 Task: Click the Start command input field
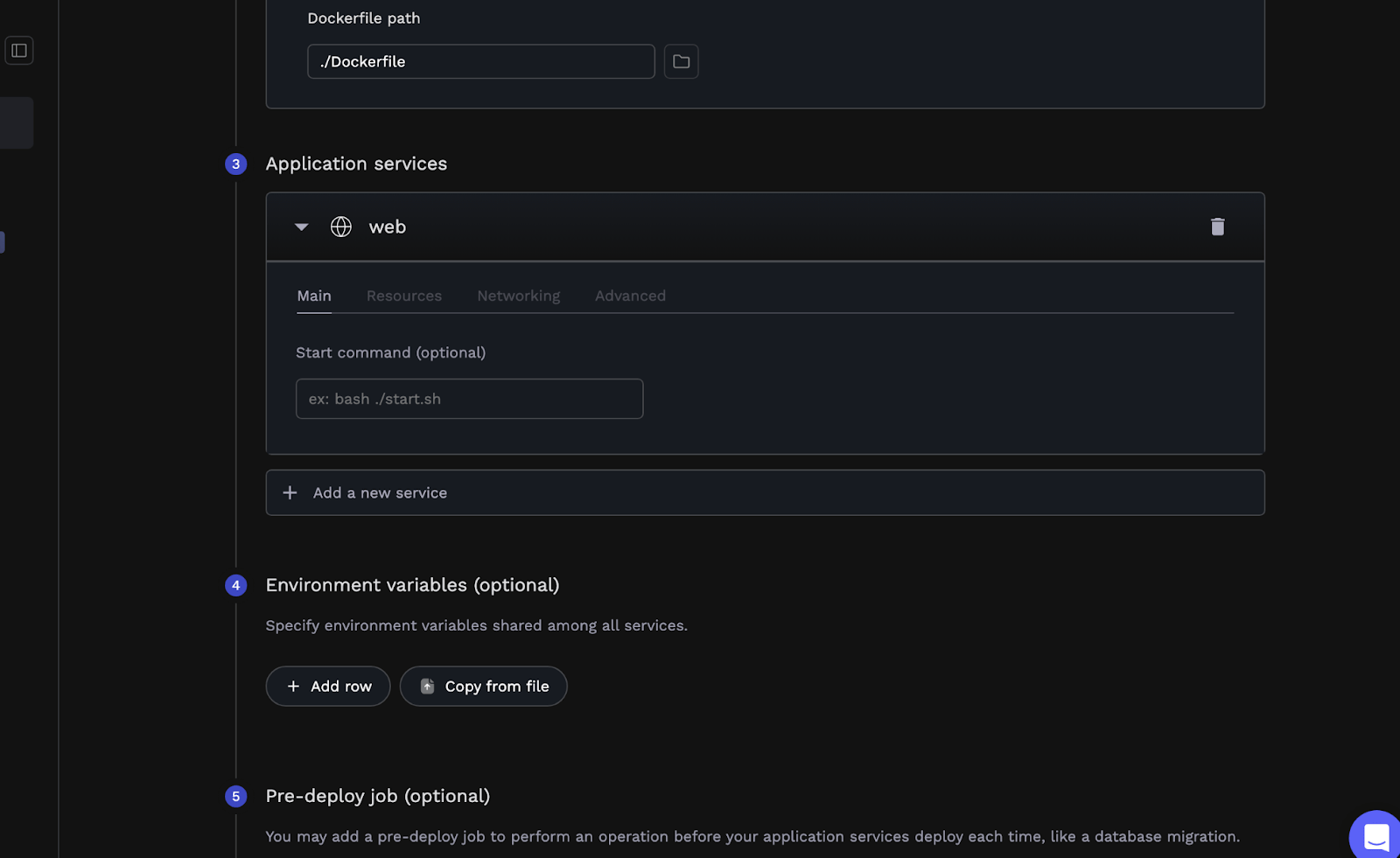(x=470, y=399)
